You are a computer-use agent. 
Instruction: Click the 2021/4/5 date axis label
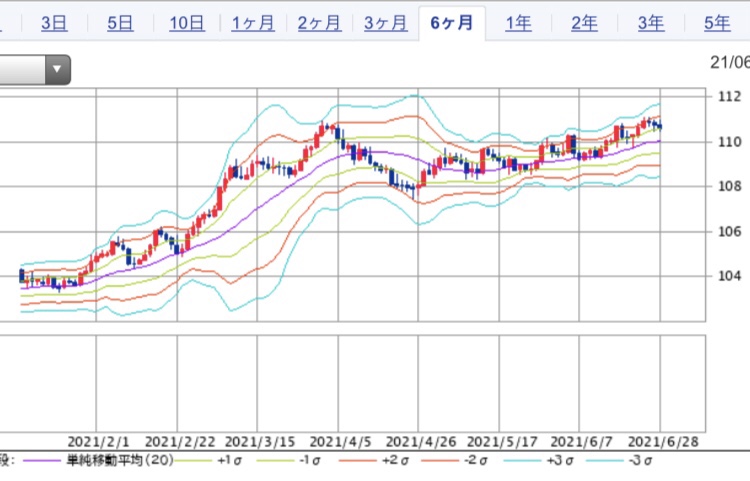pos(341,442)
